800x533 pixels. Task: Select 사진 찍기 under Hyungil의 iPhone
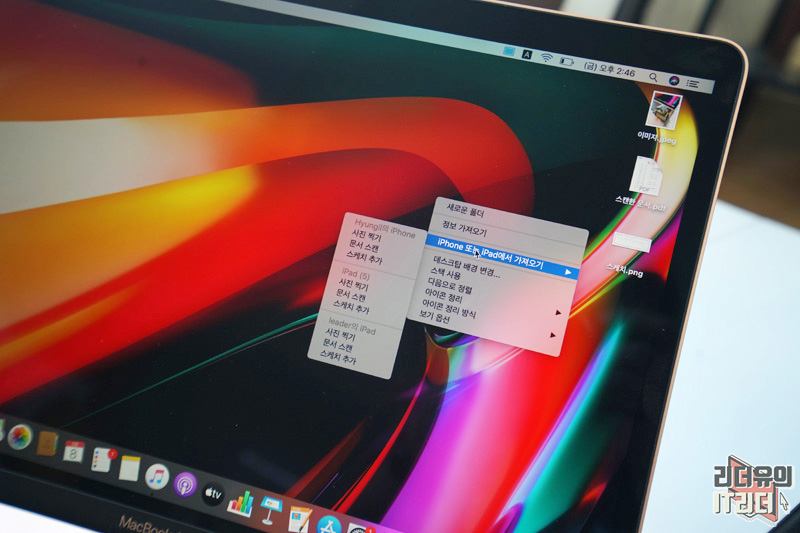(x=366, y=236)
